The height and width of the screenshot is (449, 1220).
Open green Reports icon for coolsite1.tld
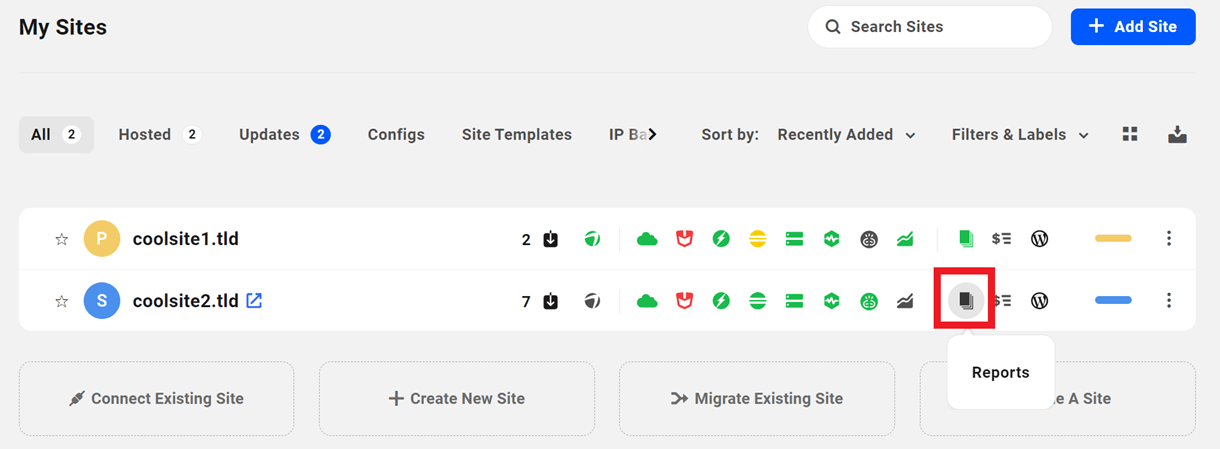click(965, 239)
